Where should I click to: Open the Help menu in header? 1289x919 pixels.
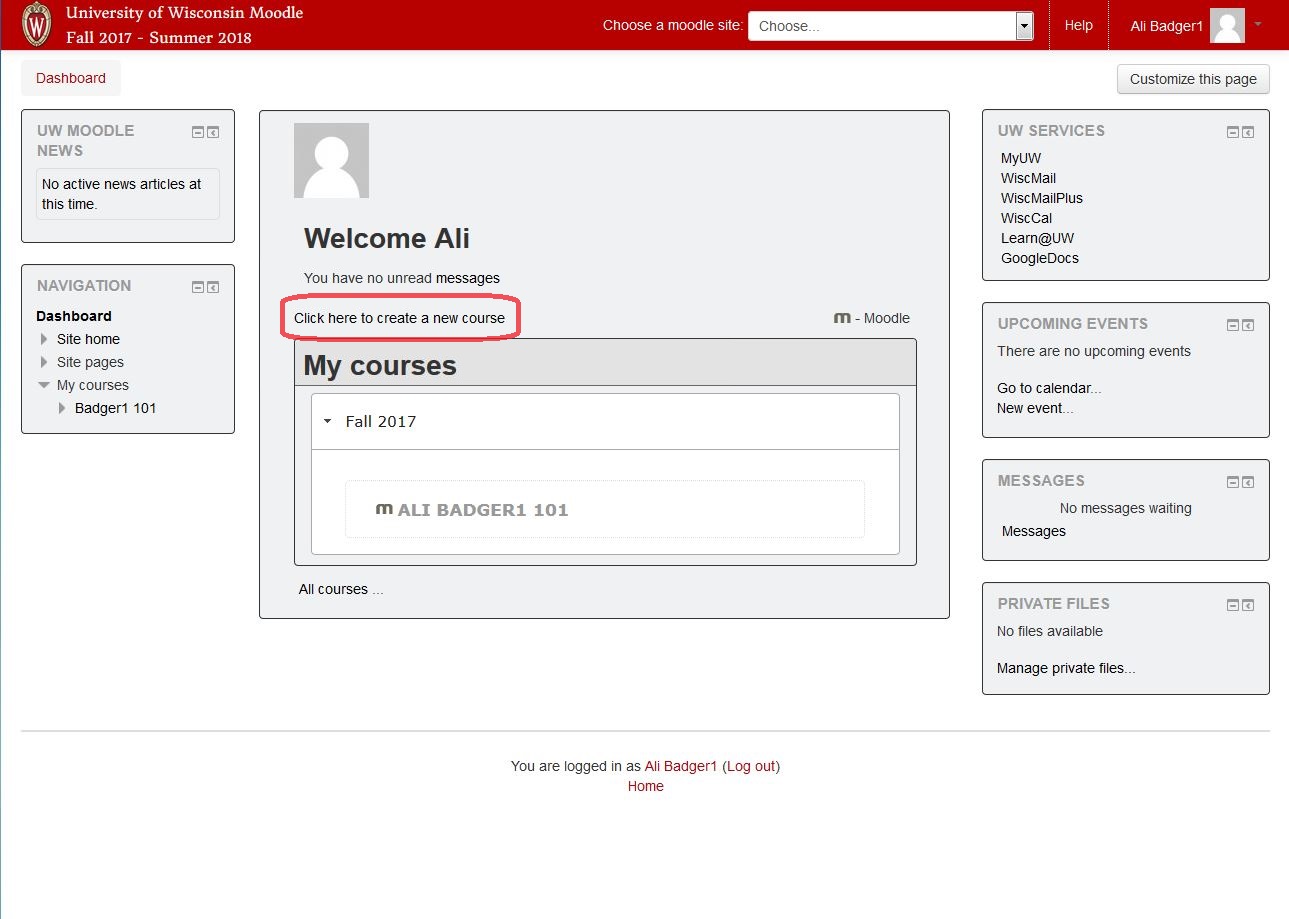point(1078,26)
